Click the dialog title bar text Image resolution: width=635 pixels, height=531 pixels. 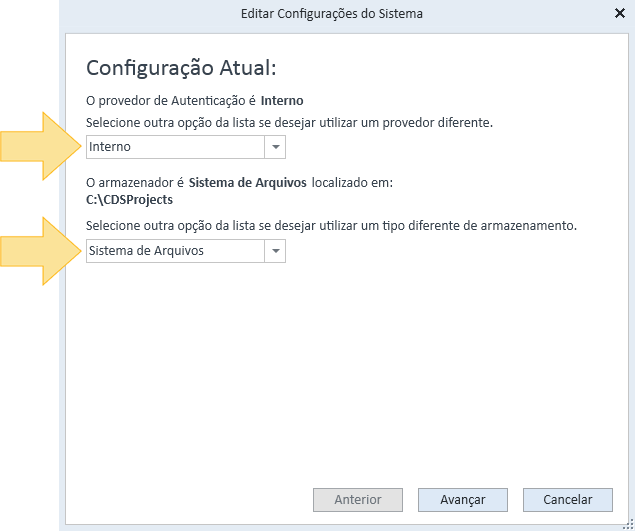tap(332, 13)
